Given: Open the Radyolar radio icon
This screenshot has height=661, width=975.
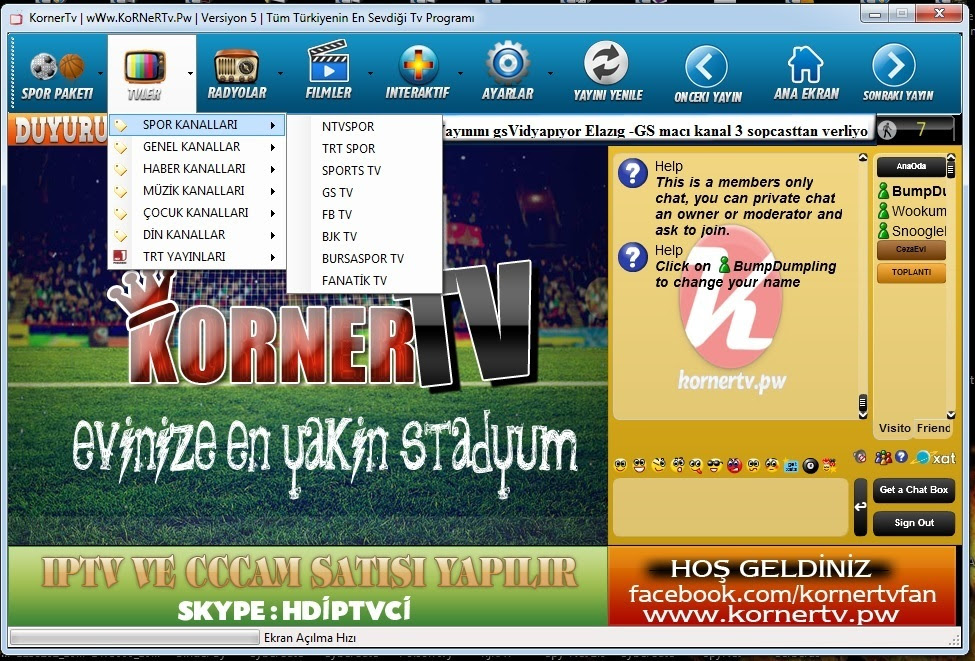Looking at the screenshot, I should click(236, 67).
